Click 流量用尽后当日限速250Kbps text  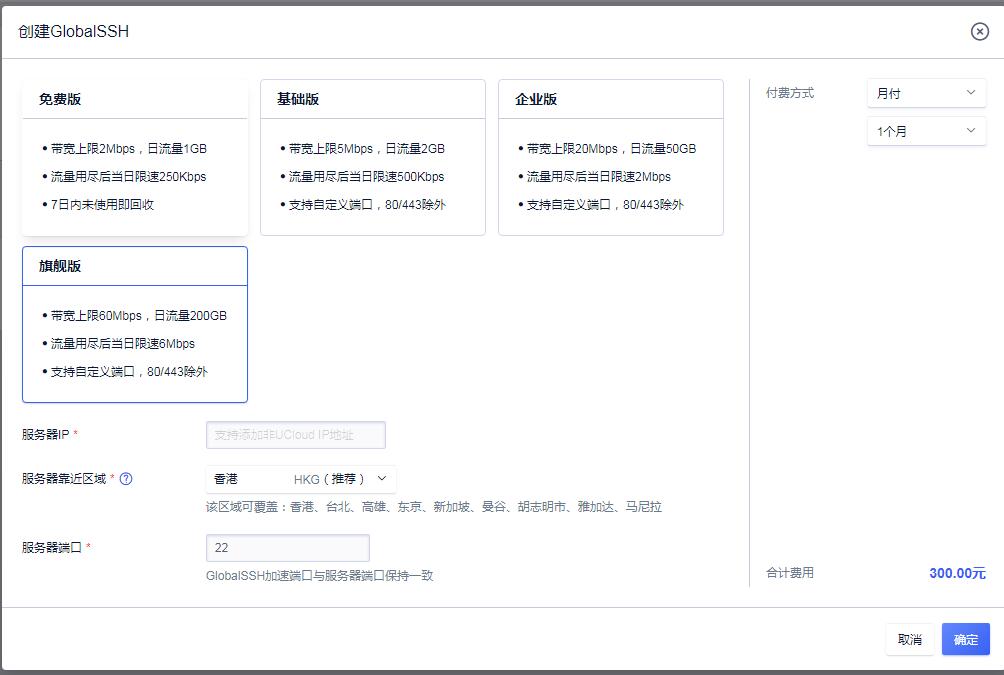[128, 177]
